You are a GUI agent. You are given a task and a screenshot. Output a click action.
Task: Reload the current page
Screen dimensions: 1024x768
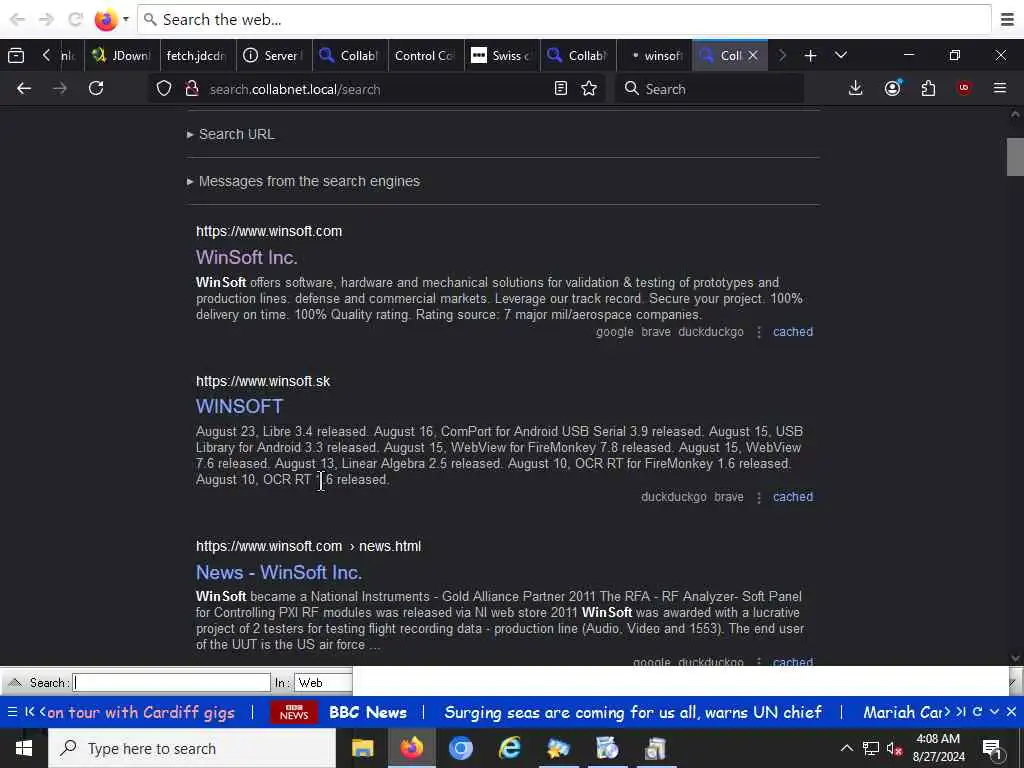[x=96, y=89]
